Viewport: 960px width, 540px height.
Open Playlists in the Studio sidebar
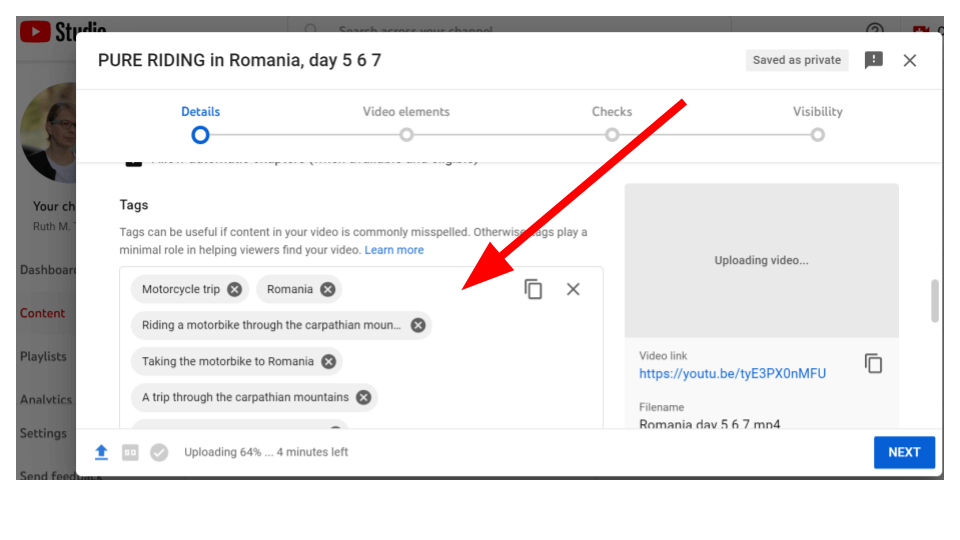[43, 356]
